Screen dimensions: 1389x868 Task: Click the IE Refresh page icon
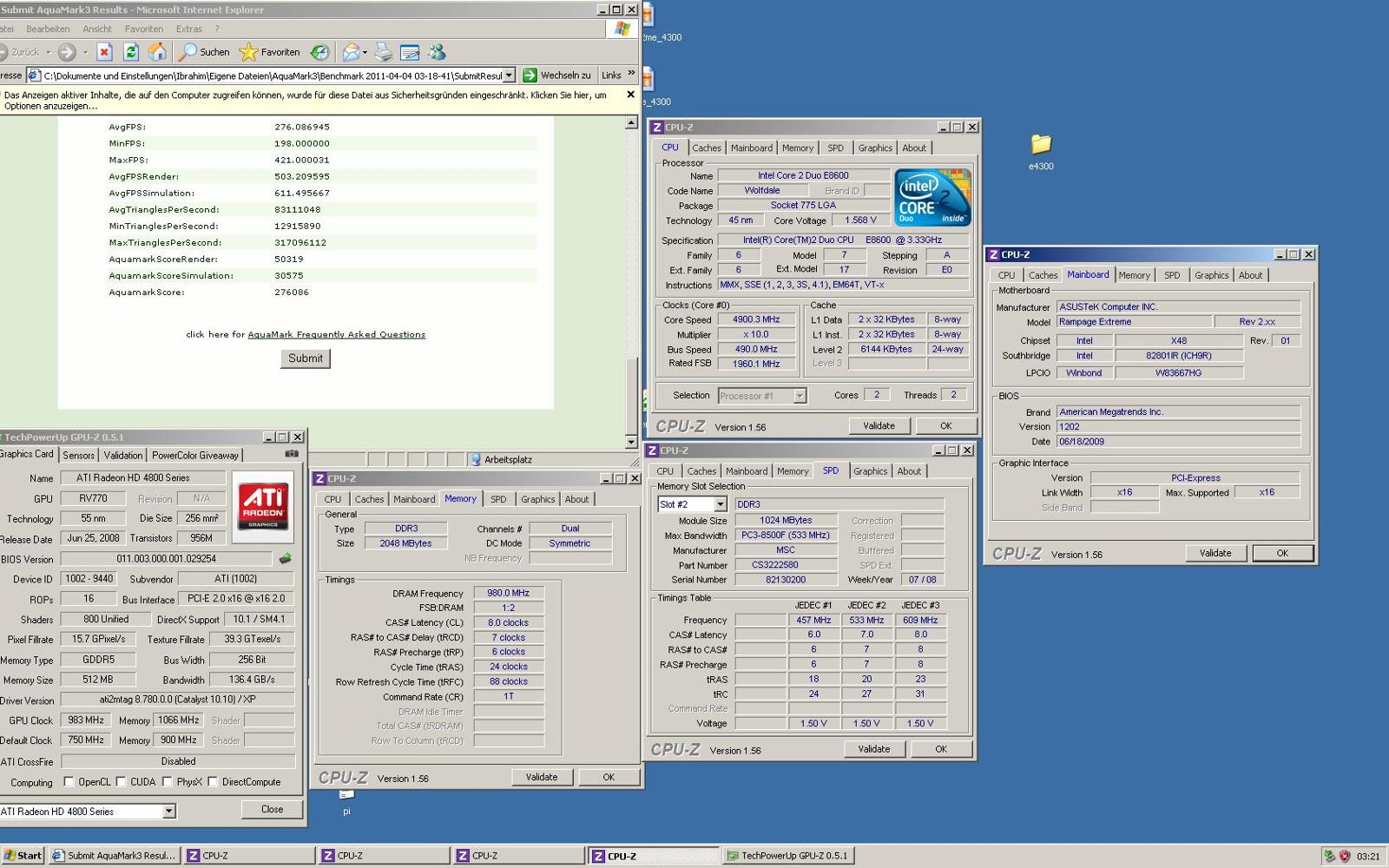coord(131,52)
